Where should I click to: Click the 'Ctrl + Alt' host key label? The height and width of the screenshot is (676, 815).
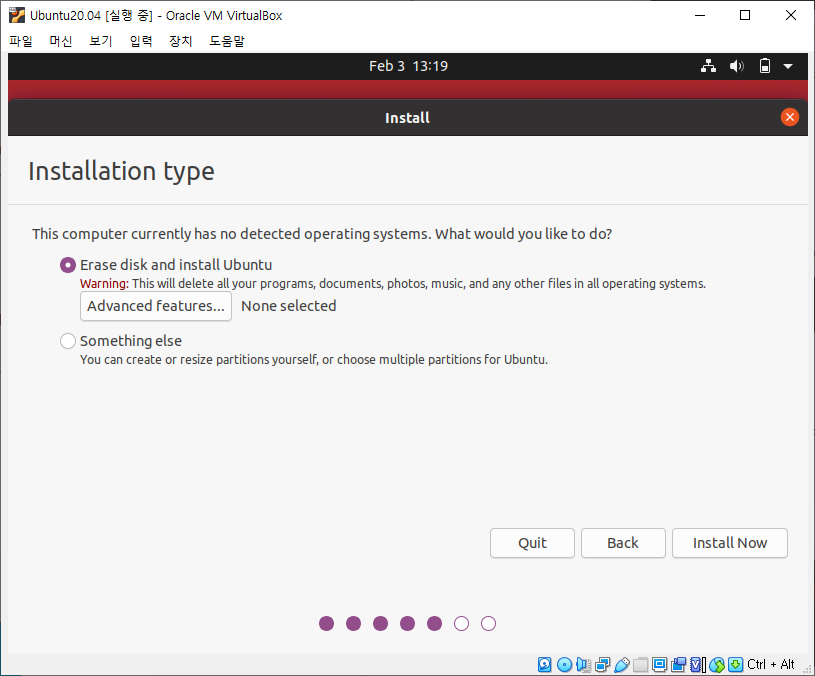tap(771, 665)
